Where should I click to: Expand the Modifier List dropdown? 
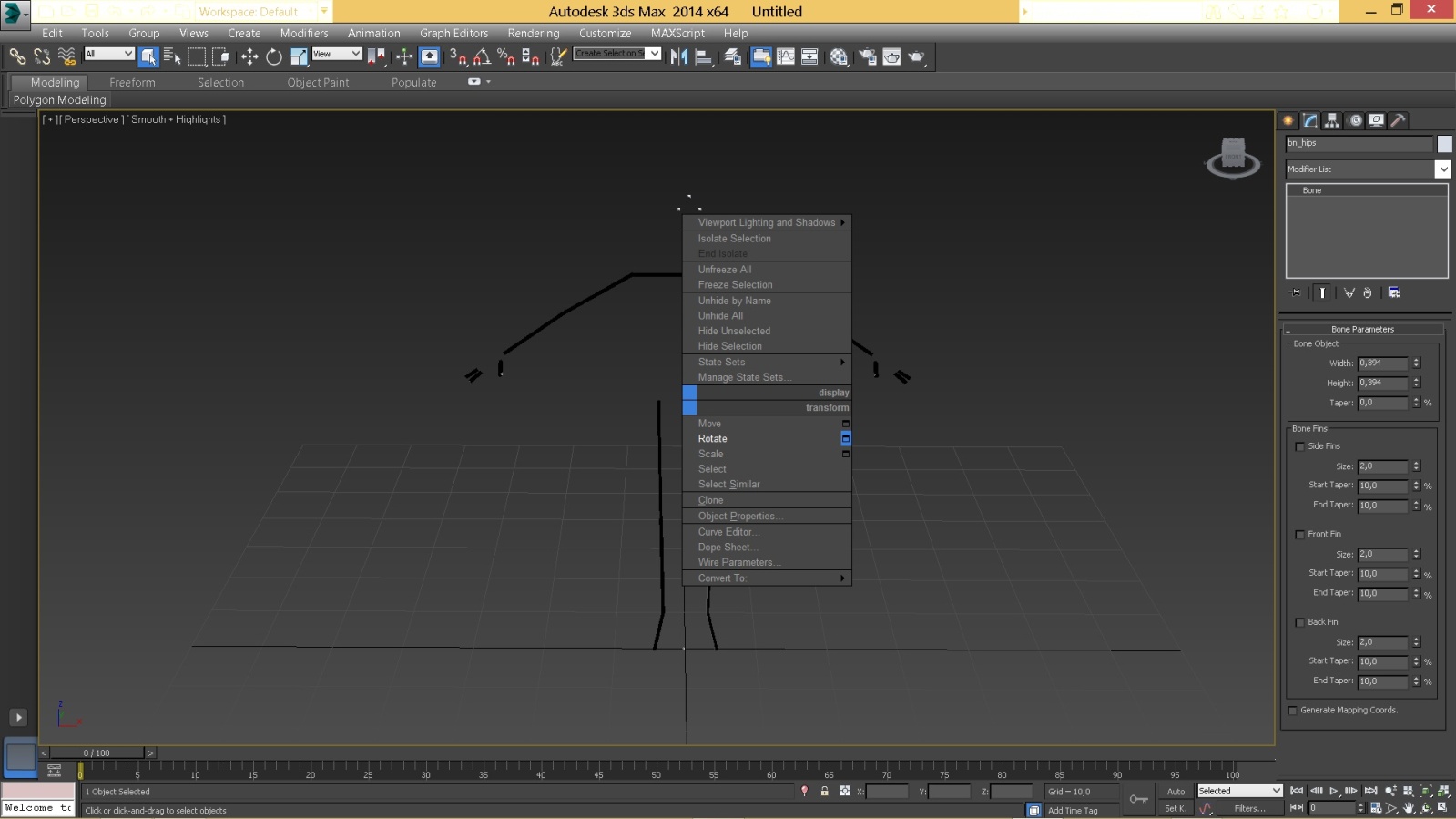click(1442, 169)
